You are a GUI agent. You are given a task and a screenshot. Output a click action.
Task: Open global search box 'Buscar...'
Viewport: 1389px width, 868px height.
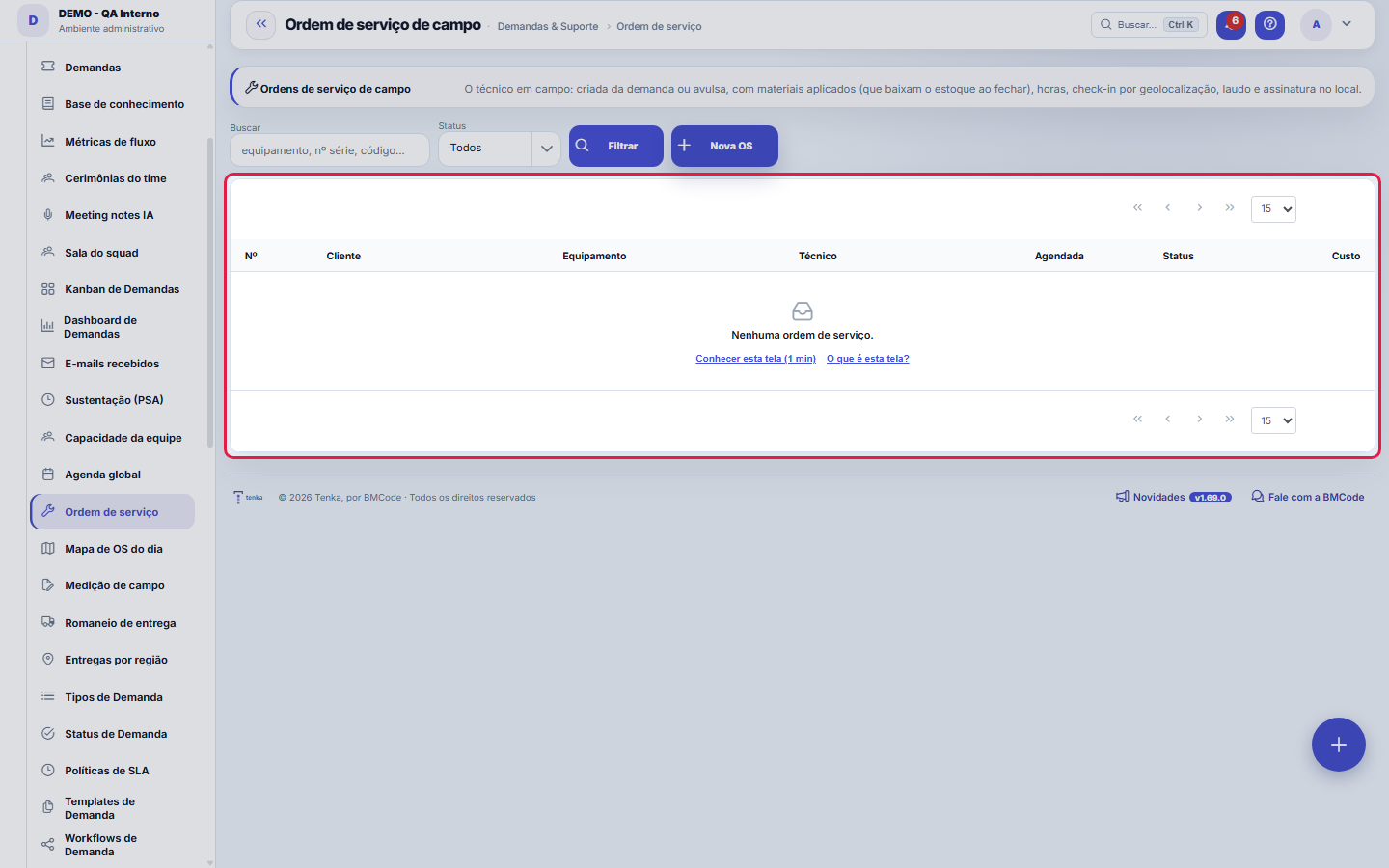pyautogui.click(x=1149, y=25)
